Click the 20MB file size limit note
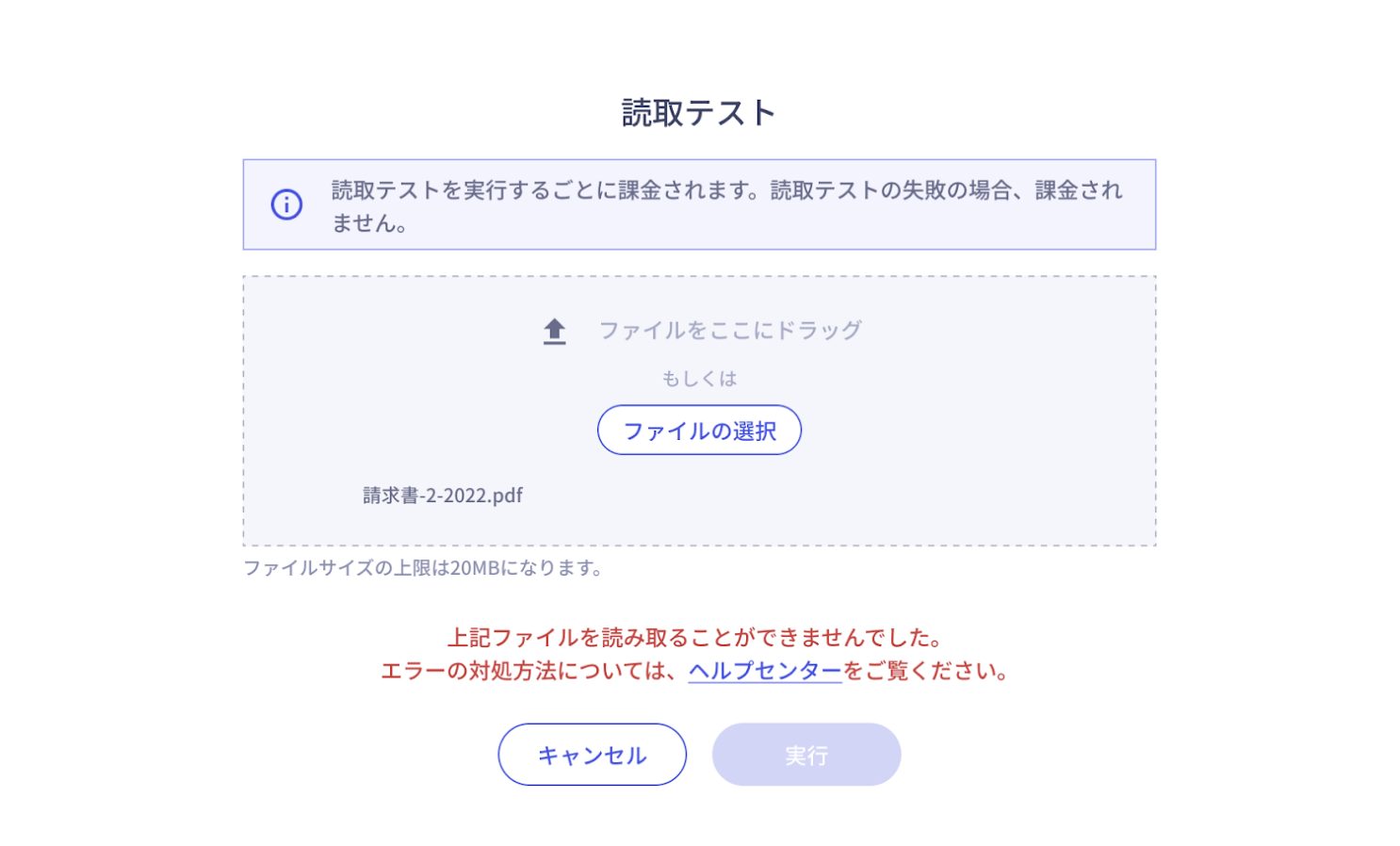The height and width of the screenshot is (846, 1400). point(422,568)
